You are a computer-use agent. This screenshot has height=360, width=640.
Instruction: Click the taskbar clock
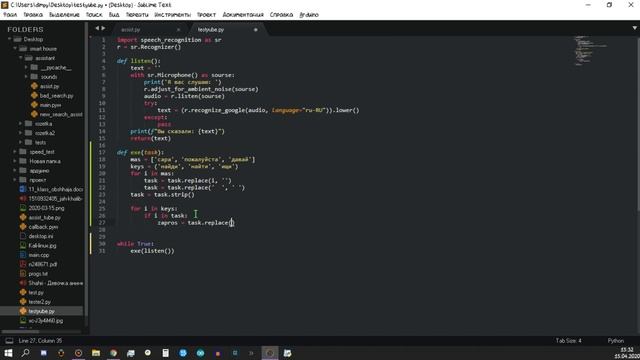627,353
